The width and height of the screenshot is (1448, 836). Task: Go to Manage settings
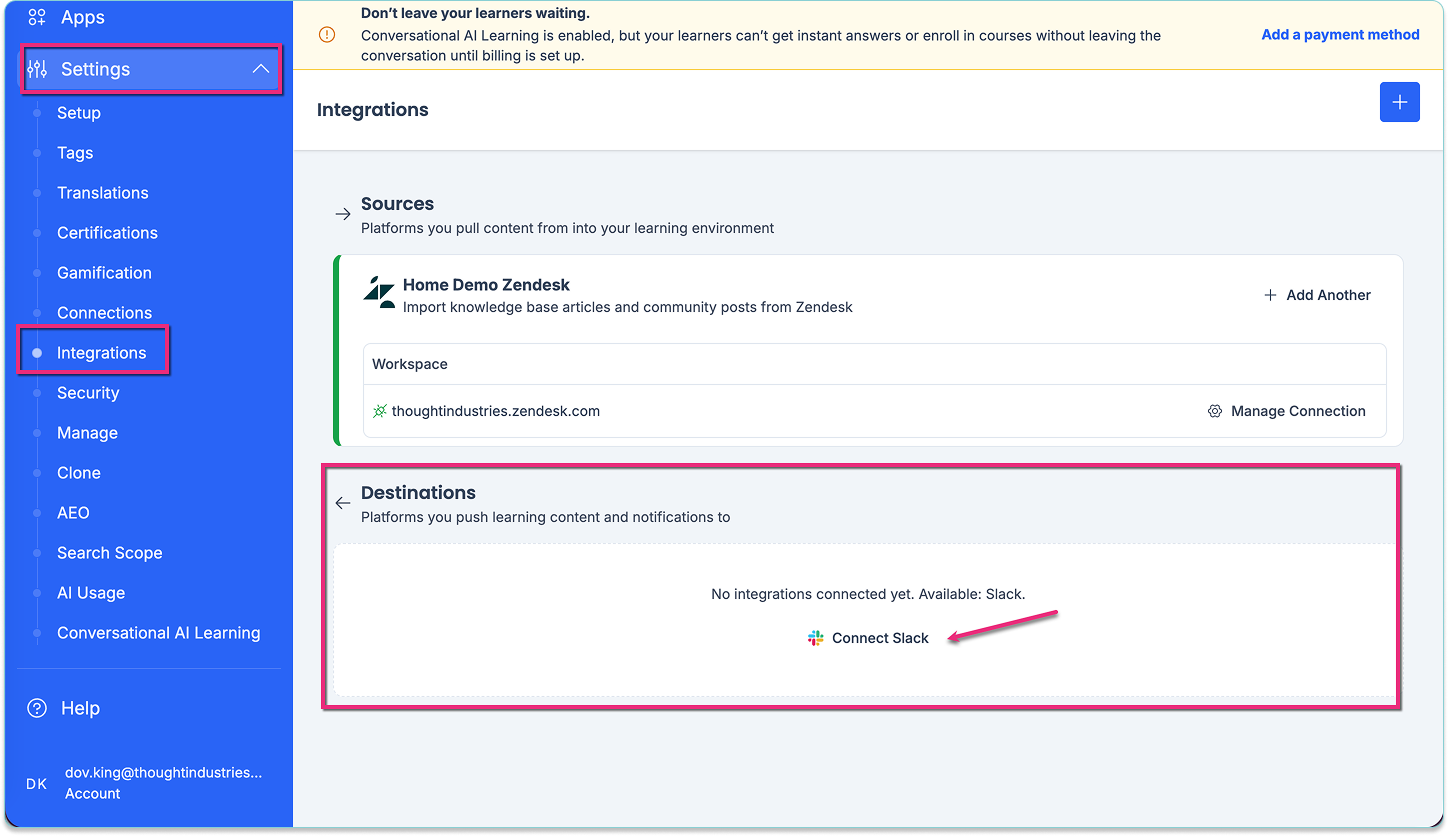pos(87,433)
